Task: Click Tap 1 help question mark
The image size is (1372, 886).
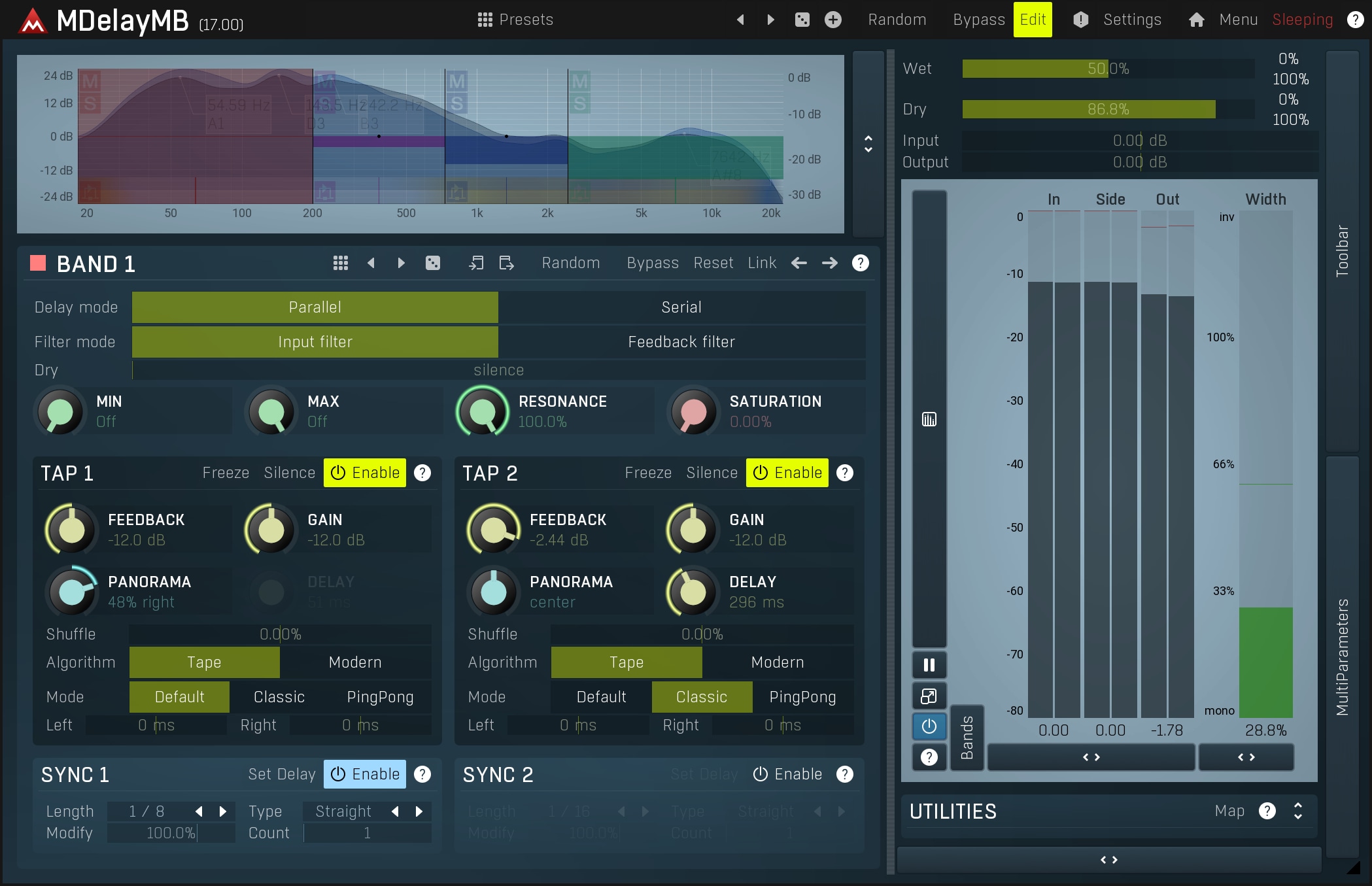Action: click(x=422, y=473)
